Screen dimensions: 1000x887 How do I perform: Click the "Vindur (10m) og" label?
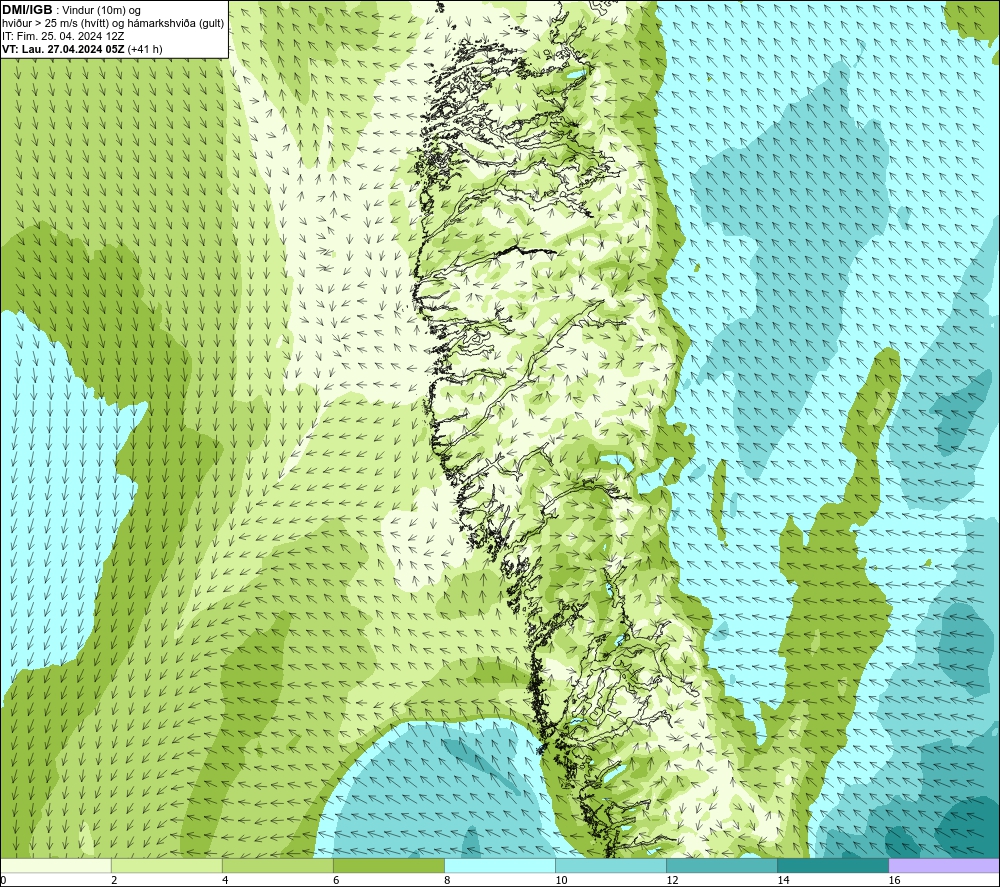(x=101, y=11)
